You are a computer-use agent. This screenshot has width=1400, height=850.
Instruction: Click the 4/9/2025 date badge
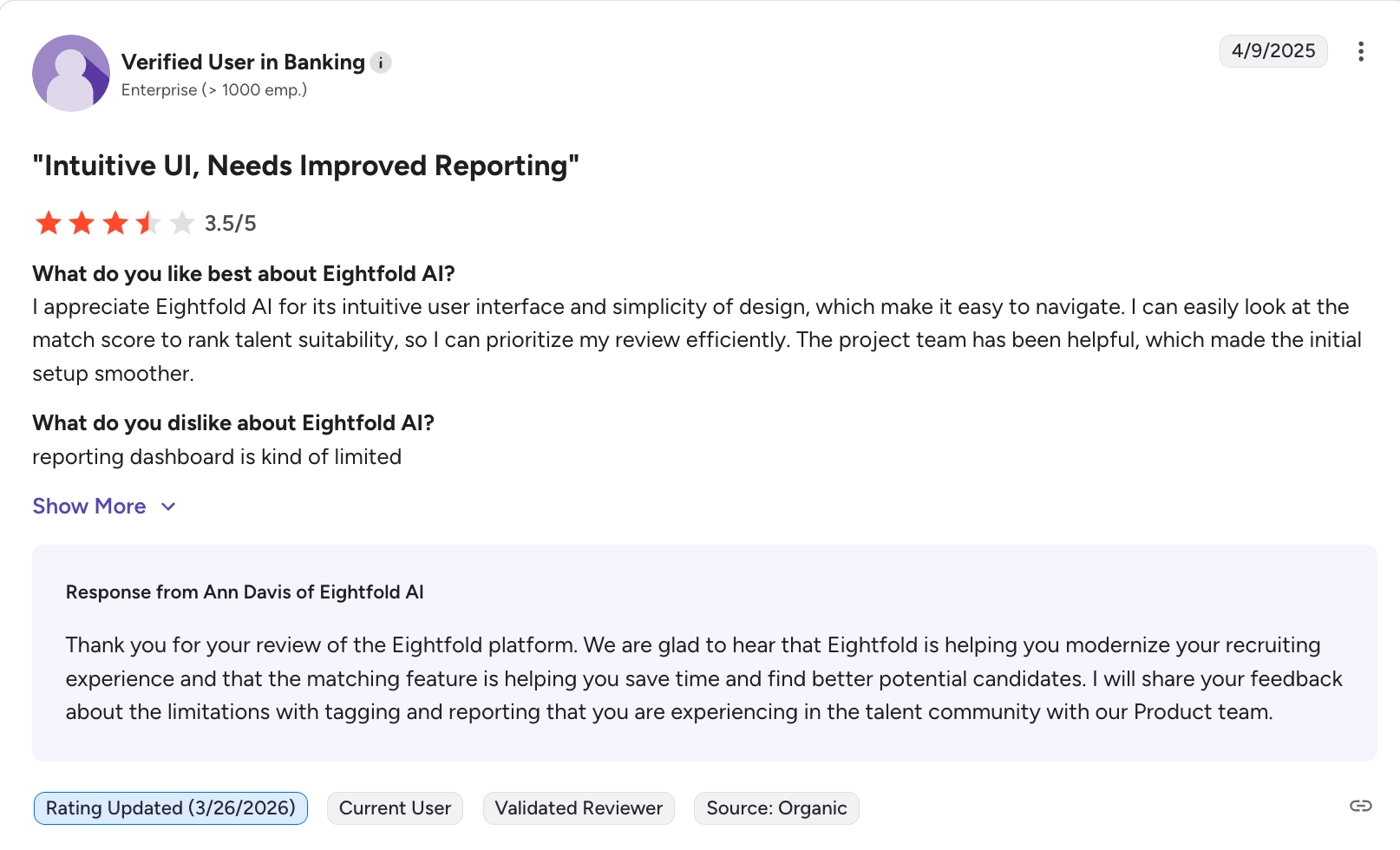coord(1273,51)
